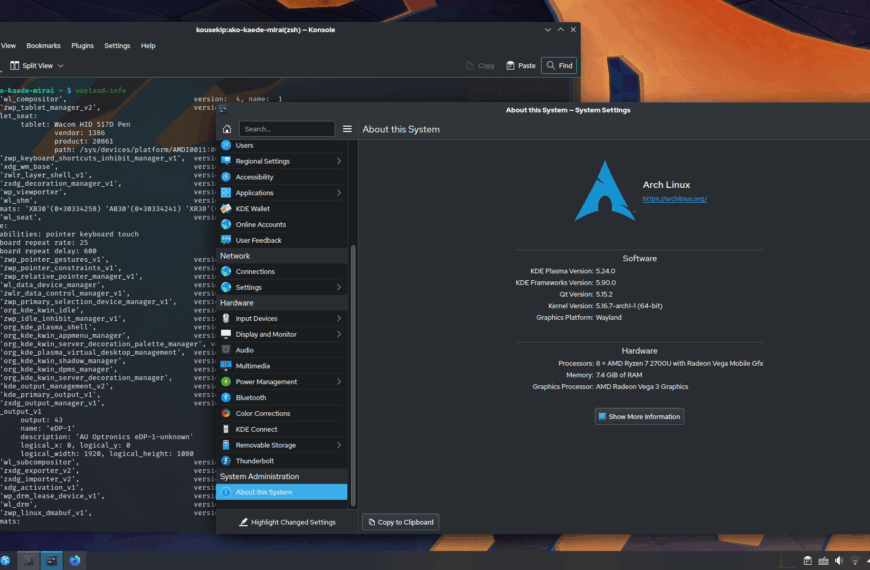
Task: Click the 'Memory: 7.4 GiB of RAM' text
Action: [604, 375]
